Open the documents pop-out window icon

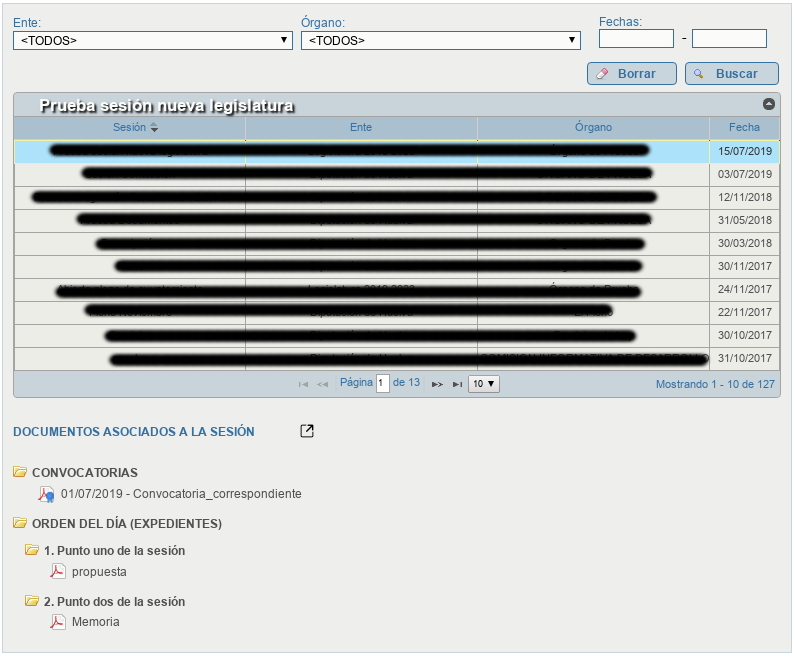tap(307, 431)
